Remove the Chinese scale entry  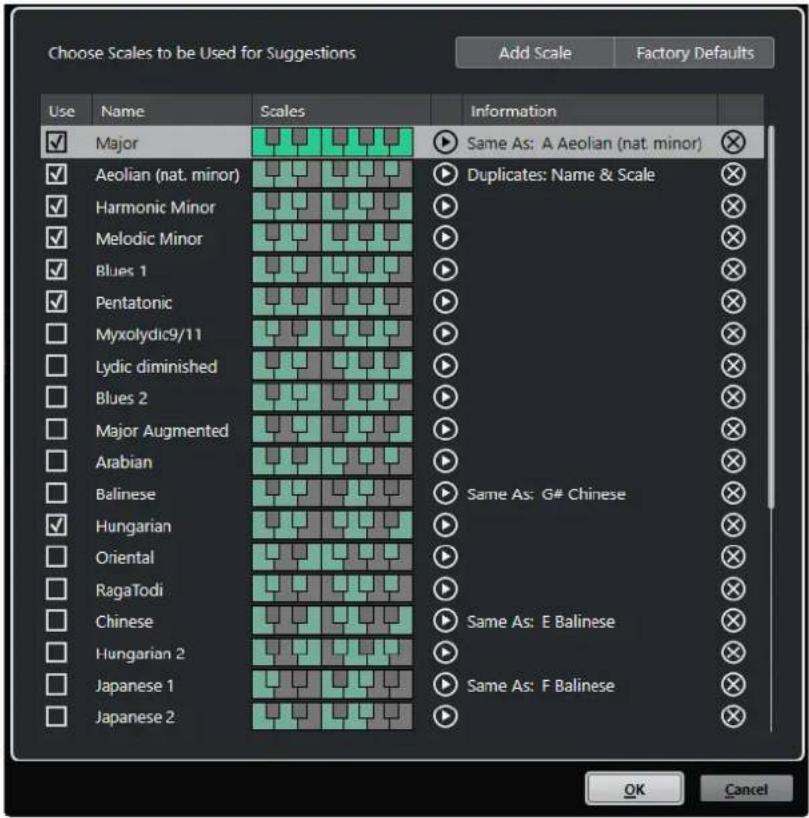pyautogui.click(x=733, y=621)
